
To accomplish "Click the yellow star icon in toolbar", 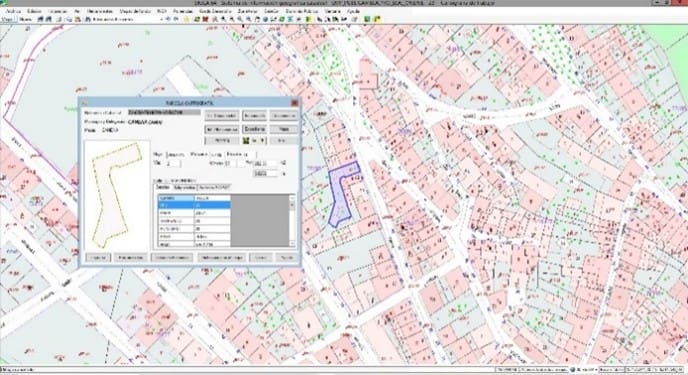I will pyautogui.click(x=186, y=19).
